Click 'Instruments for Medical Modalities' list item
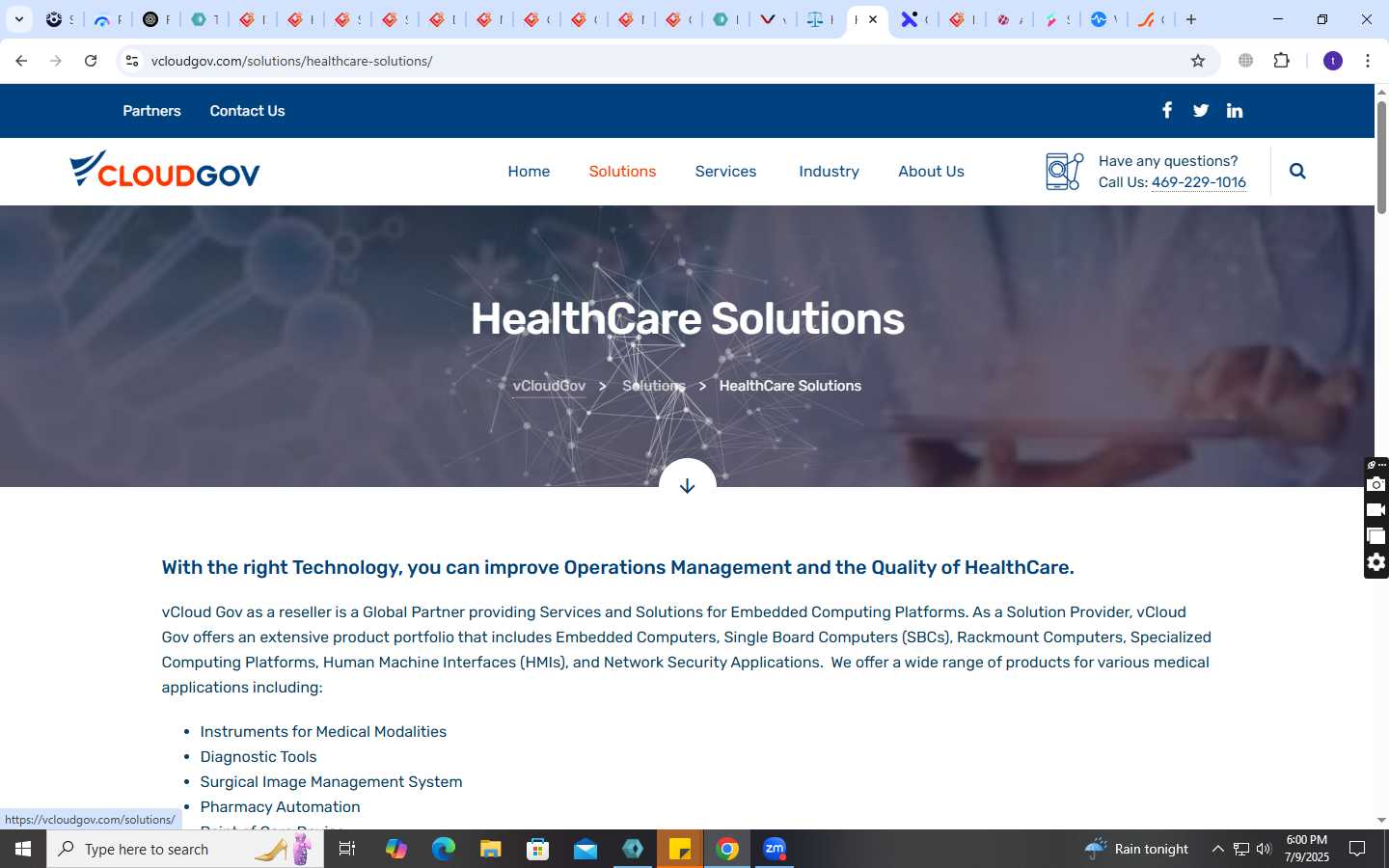Screen dimensions: 1389x868 click(323, 732)
